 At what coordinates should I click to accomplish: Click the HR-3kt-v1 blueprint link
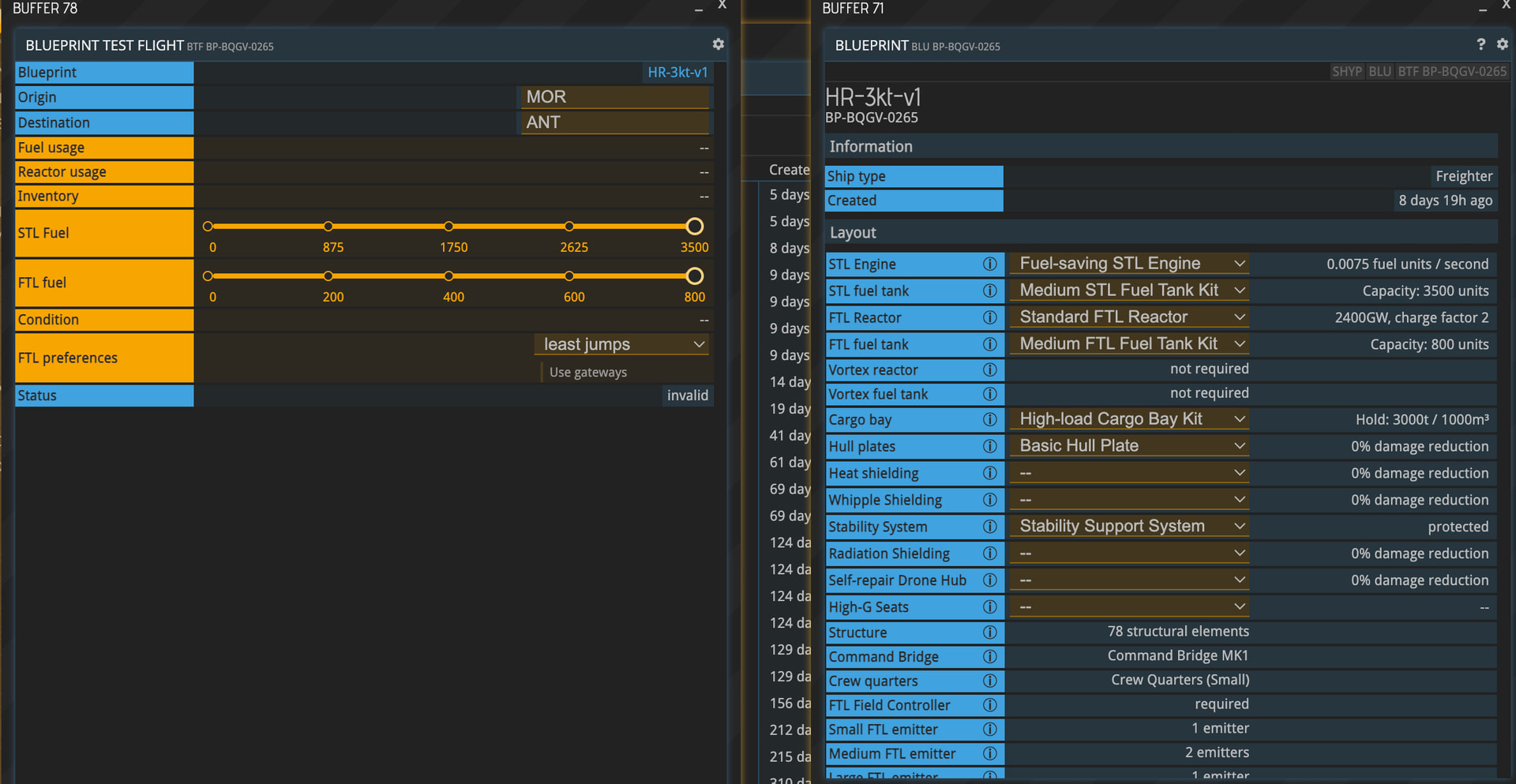(x=677, y=72)
